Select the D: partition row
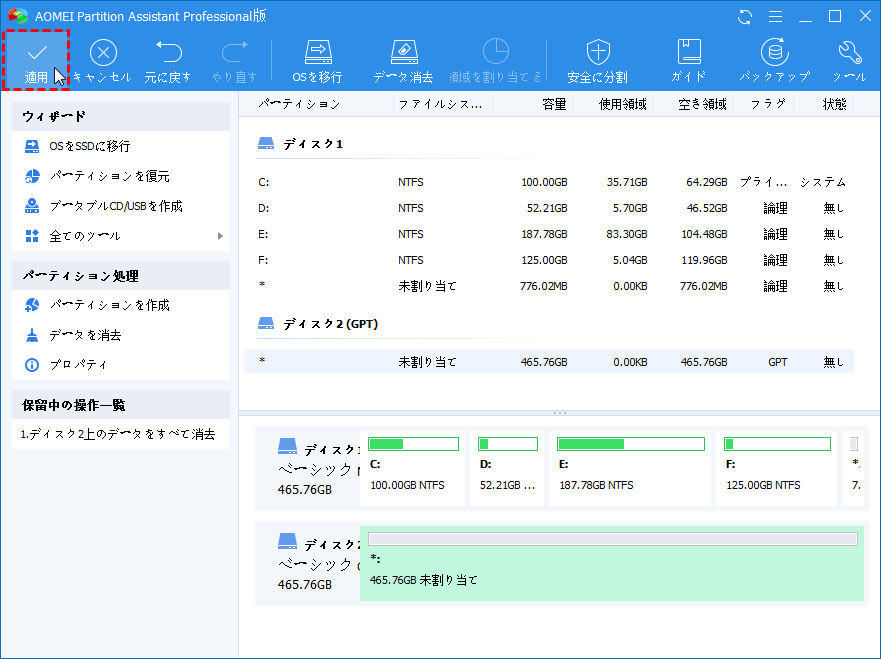Image resolution: width=881 pixels, height=659 pixels. [x=549, y=208]
